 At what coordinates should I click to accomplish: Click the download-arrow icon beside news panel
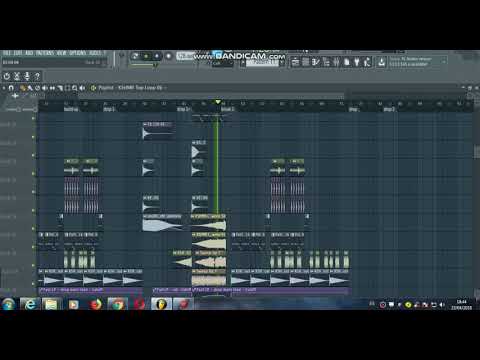(382, 62)
